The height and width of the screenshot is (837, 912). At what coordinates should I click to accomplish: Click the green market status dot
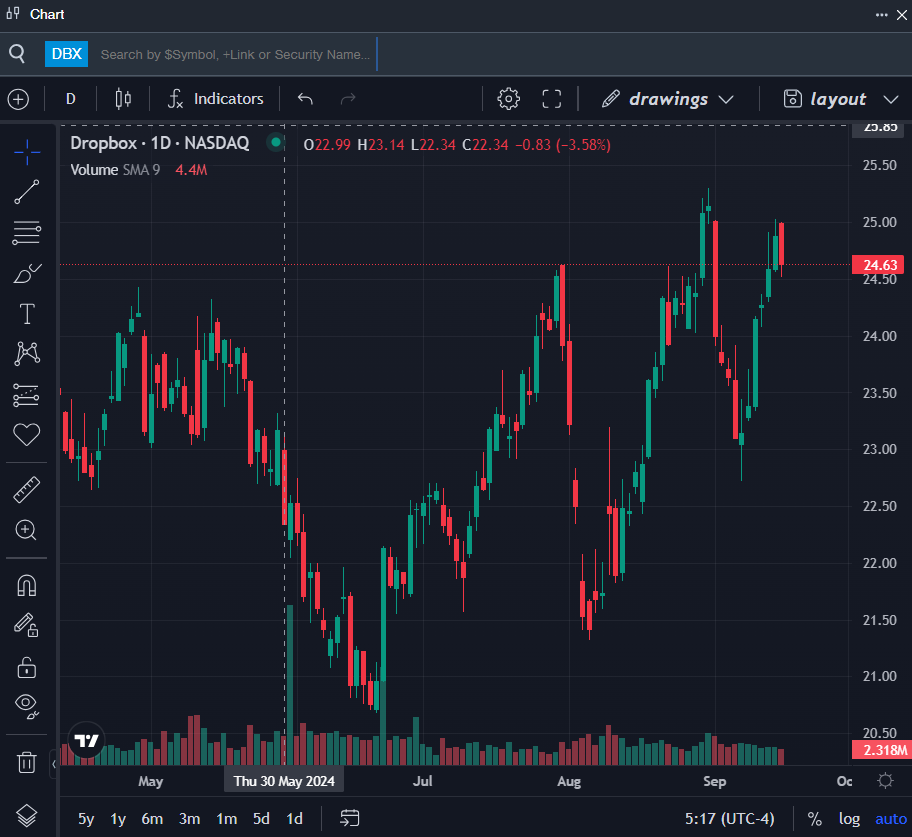coord(276,142)
